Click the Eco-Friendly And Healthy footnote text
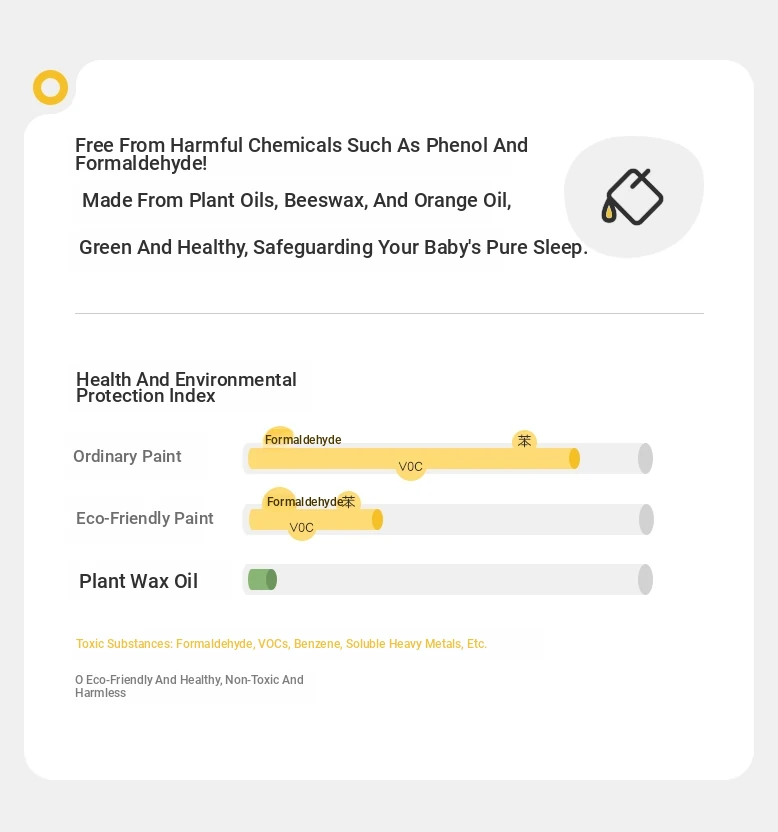The height and width of the screenshot is (832, 778). tap(189, 686)
